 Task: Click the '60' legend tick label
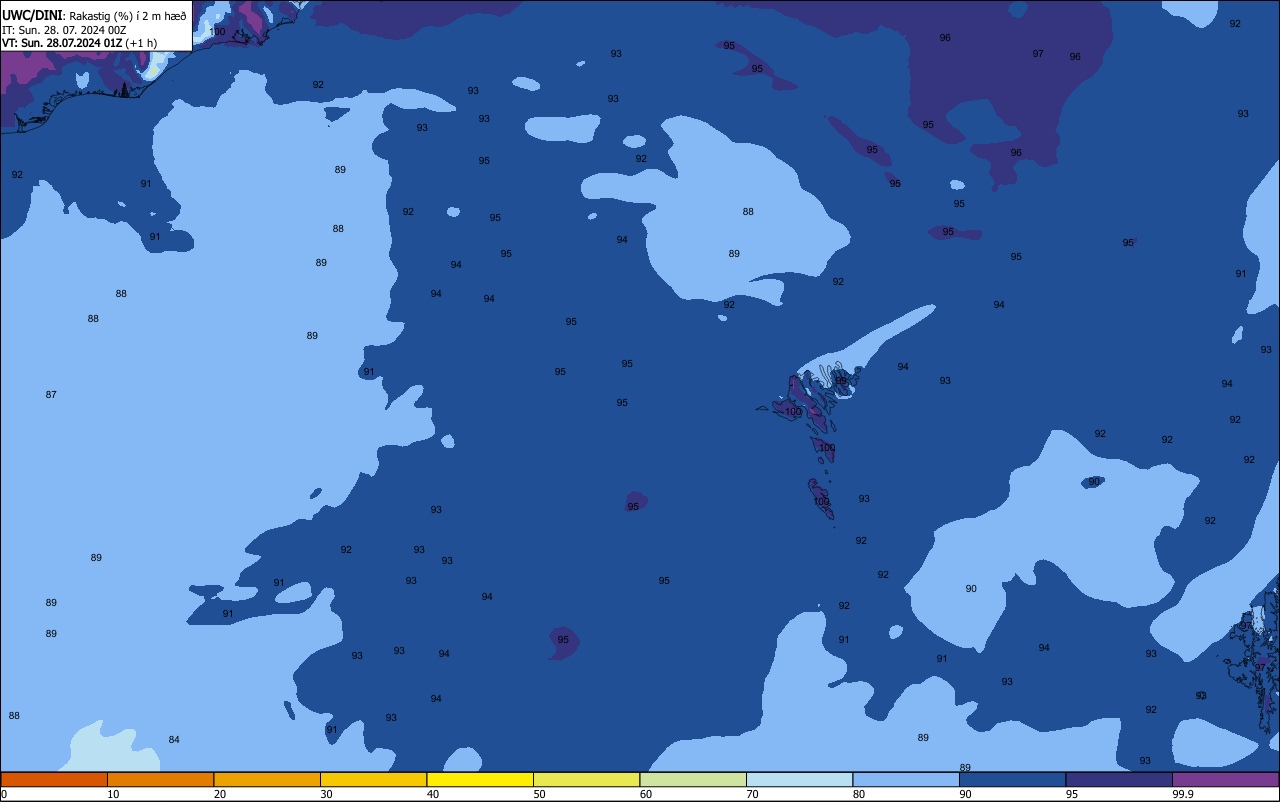coord(646,794)
